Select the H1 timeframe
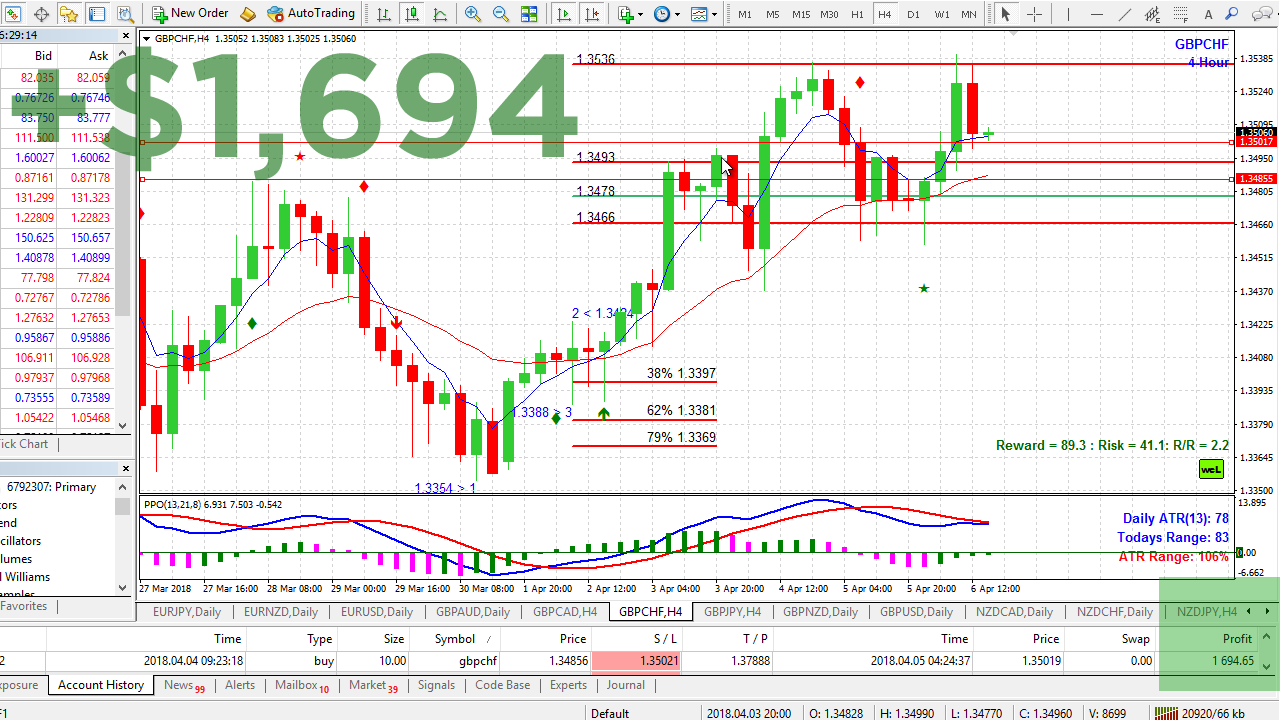Image resolution: width=1280 pixels, height=720 pixels. [857, 14]
